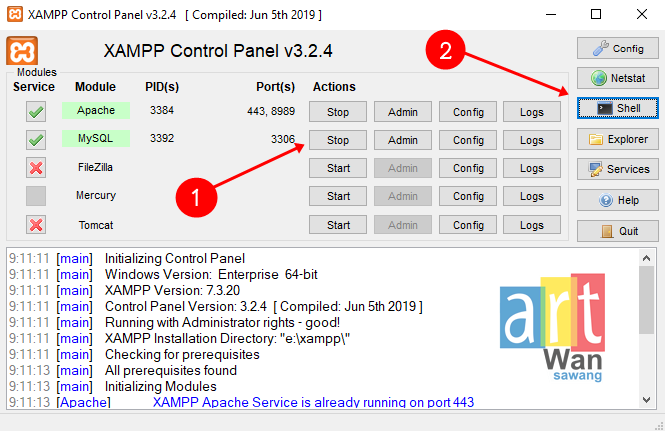Select the MySQL module label
This screenshot has width=665, height=431.
96,138
